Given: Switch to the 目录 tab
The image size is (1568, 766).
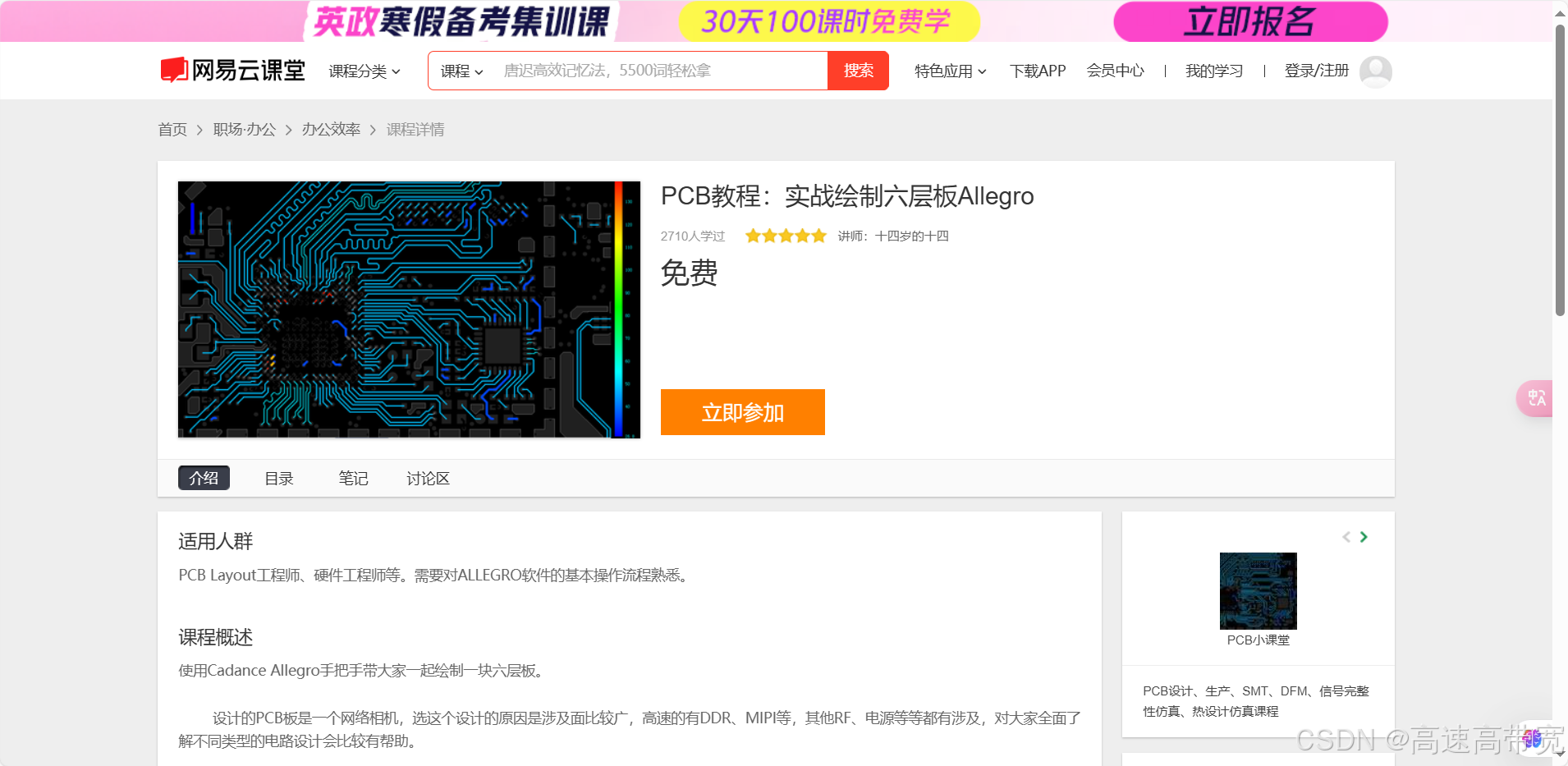Looking at the screenshot, I should 279,479.
